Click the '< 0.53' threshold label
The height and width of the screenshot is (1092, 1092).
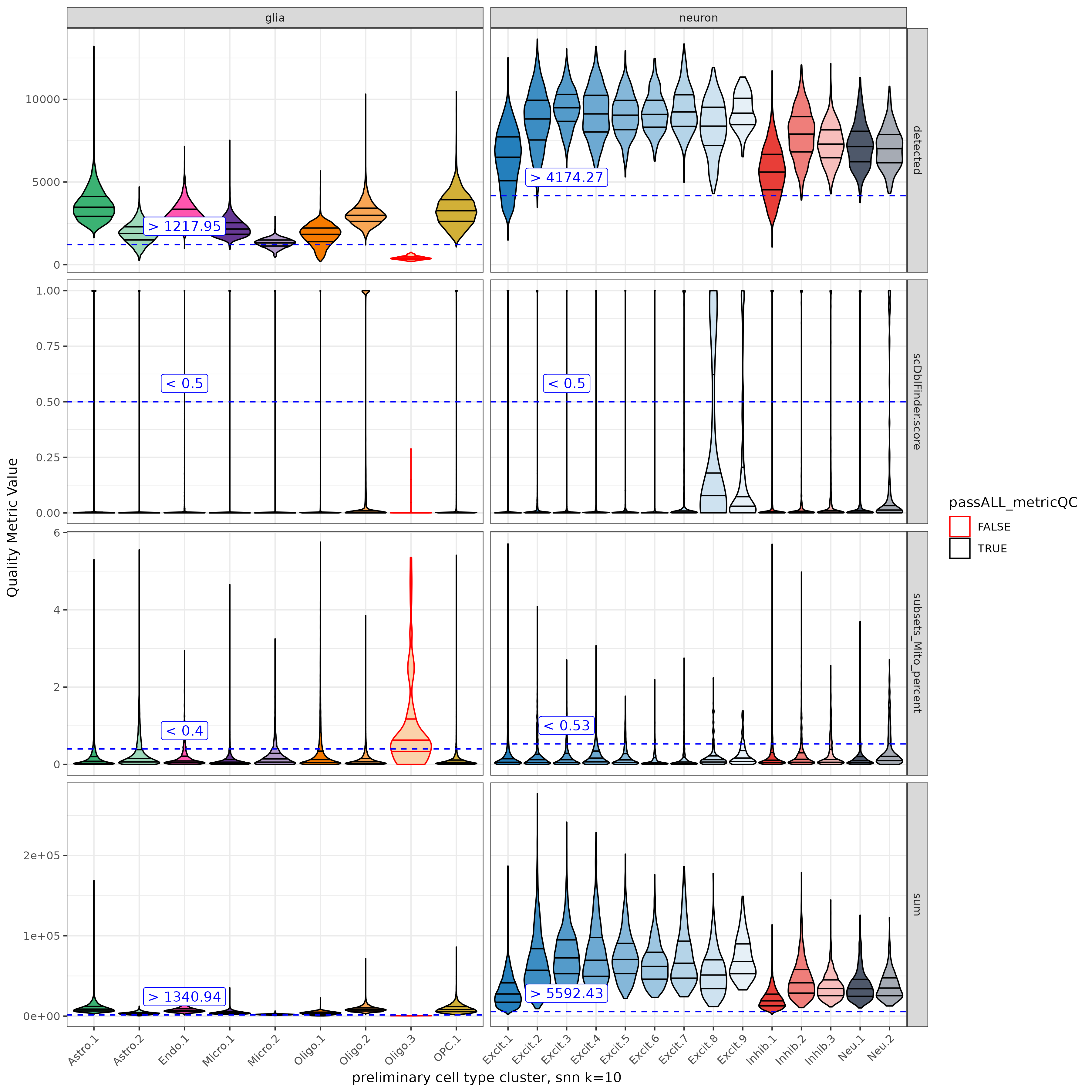point(566,725)
